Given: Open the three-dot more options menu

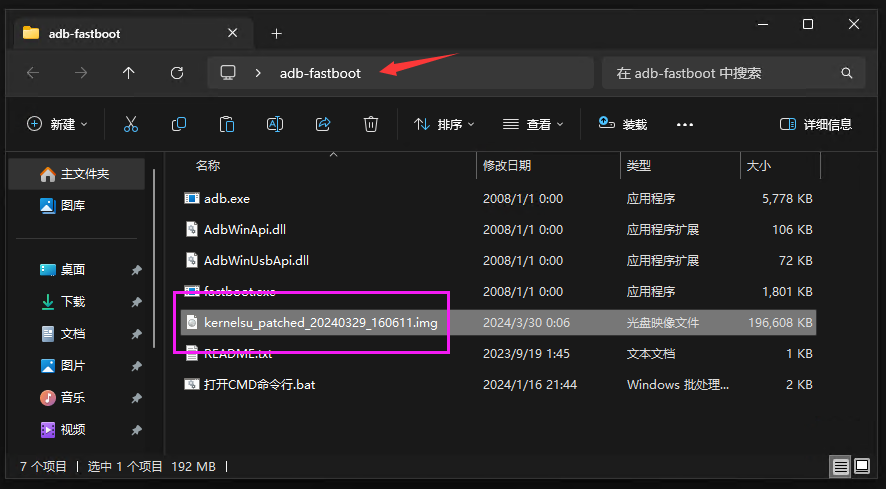Looking at the screenshot, I should coord(685,124).
